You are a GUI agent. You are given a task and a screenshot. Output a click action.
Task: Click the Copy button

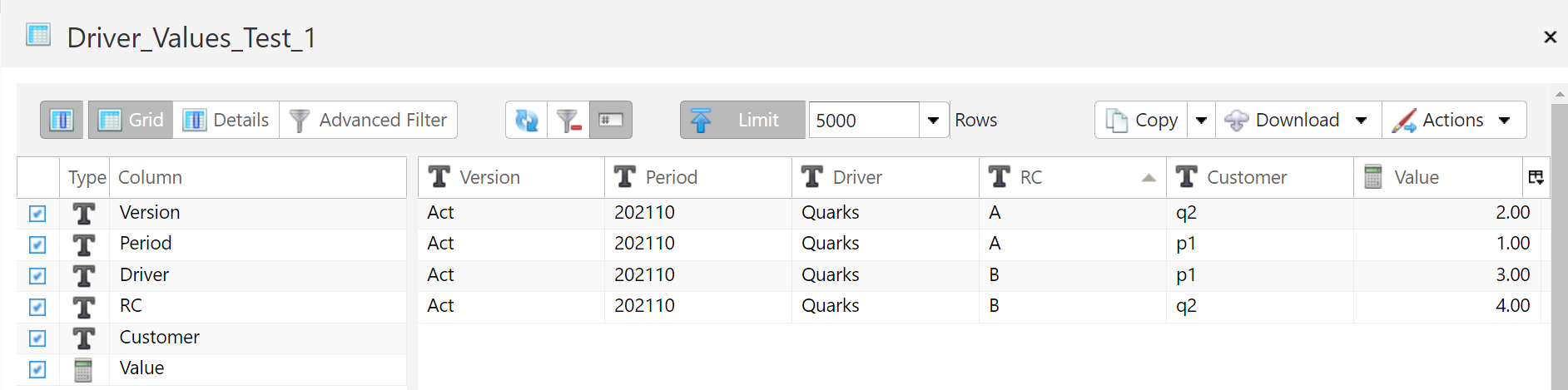pyautogui.click(x=1142, y=120)
